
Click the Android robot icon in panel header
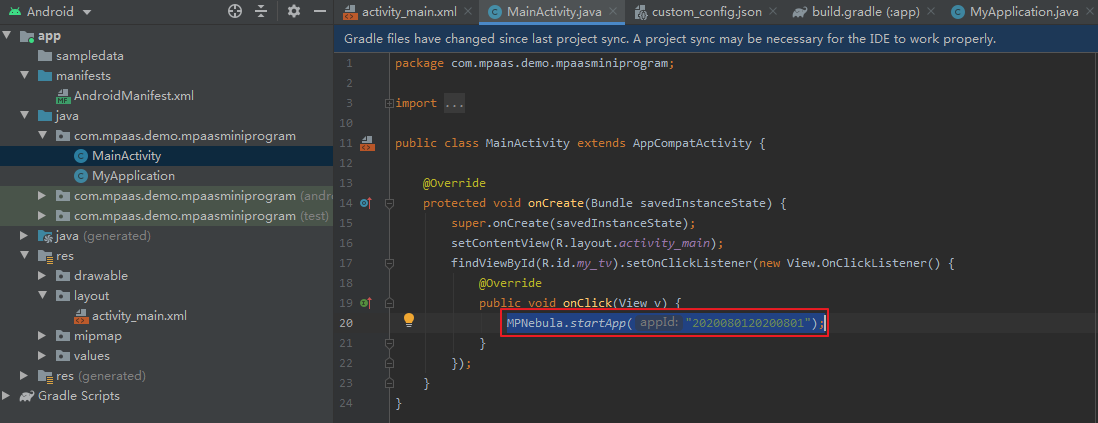click(13, 12)
